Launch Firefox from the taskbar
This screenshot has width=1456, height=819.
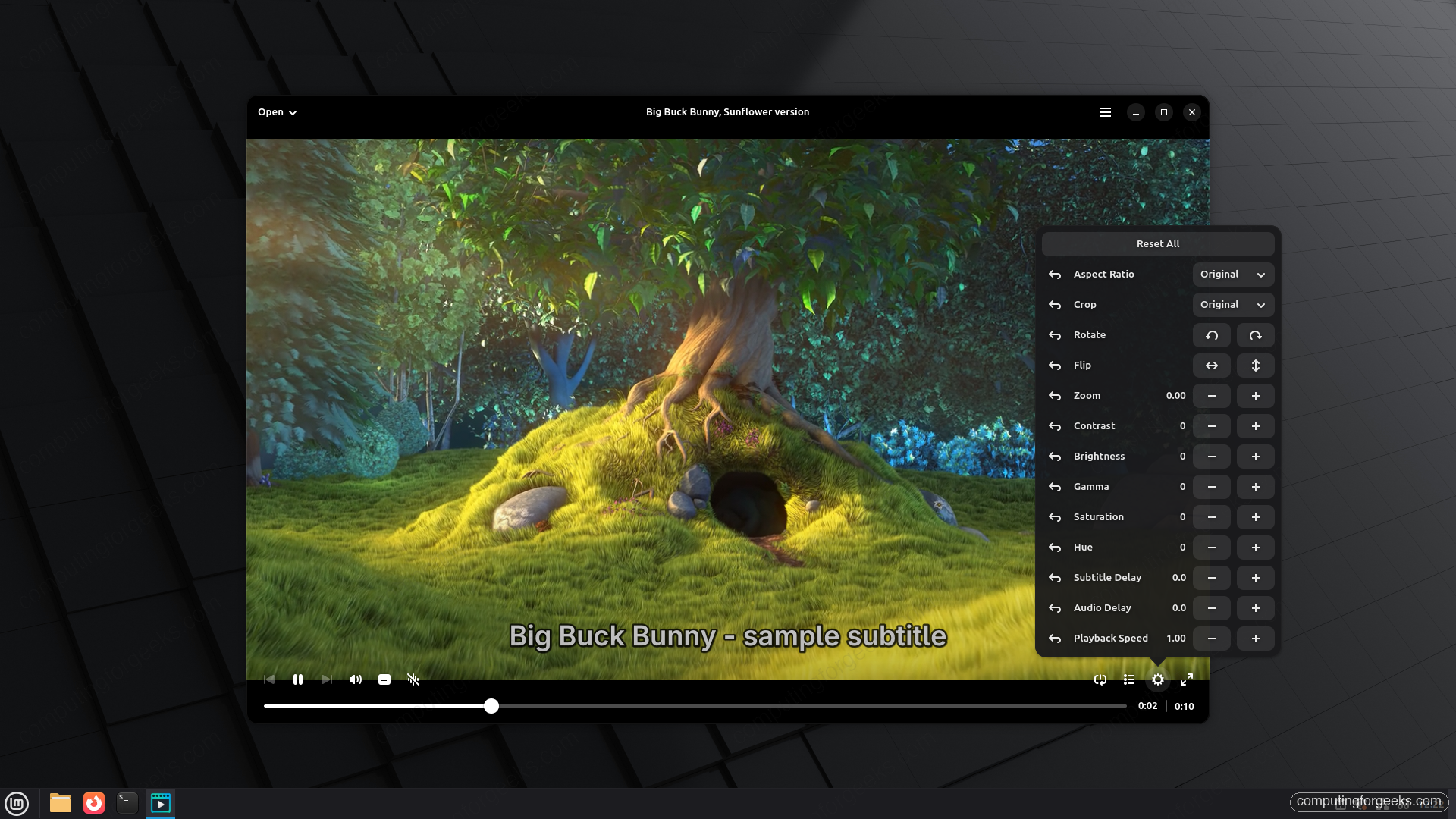(94, 803)
